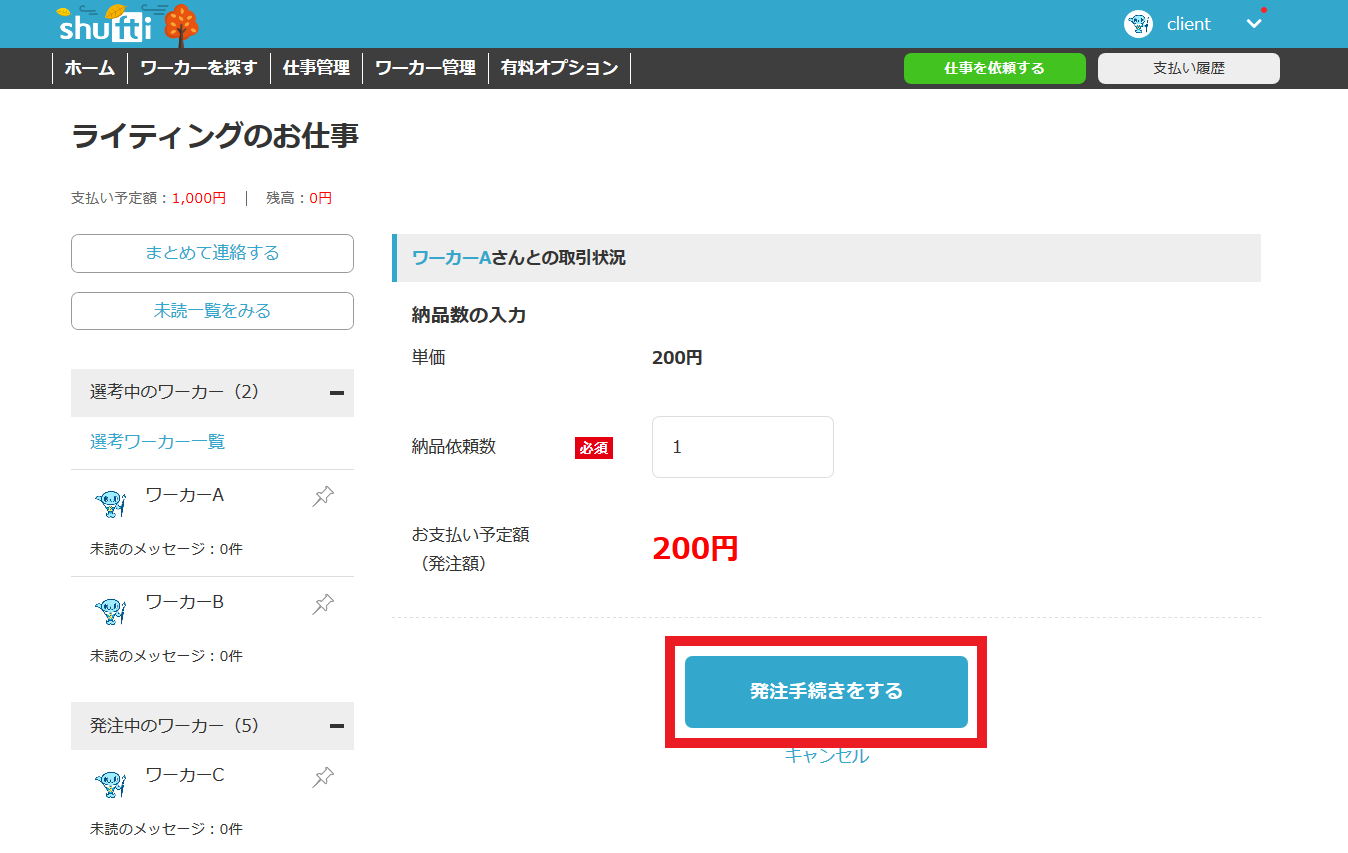
Task: Click the ワーカーC avatar icon
Action: [x=110, y=783]
